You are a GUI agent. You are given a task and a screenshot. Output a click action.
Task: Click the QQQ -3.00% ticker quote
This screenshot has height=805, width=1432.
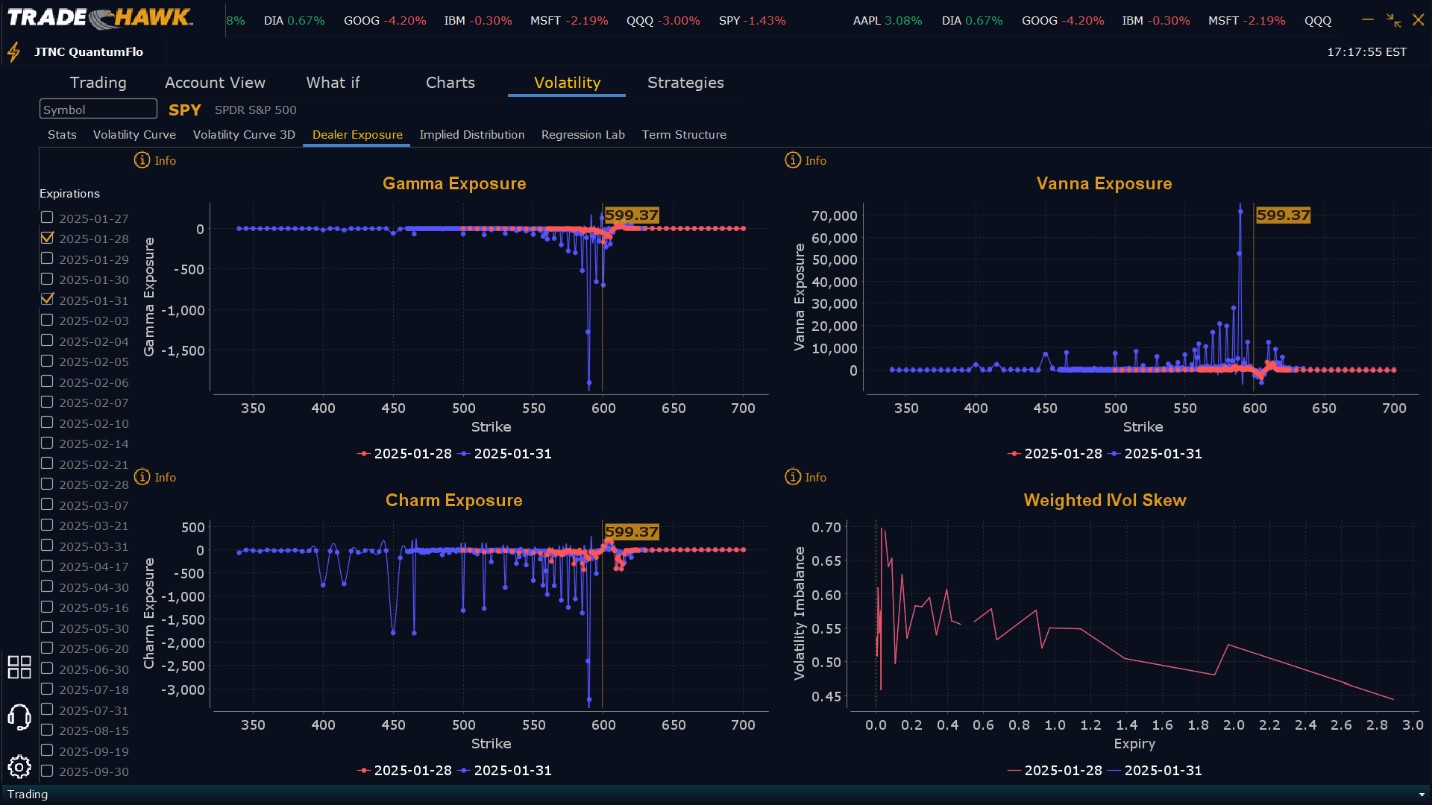pos(663,21)
